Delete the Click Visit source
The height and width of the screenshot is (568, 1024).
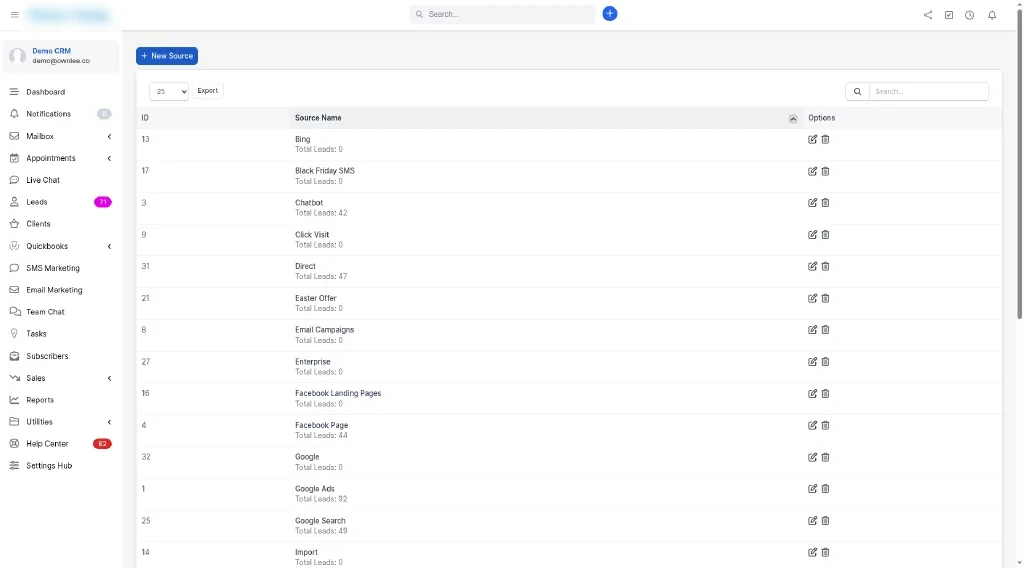click(x=825, y=234)
